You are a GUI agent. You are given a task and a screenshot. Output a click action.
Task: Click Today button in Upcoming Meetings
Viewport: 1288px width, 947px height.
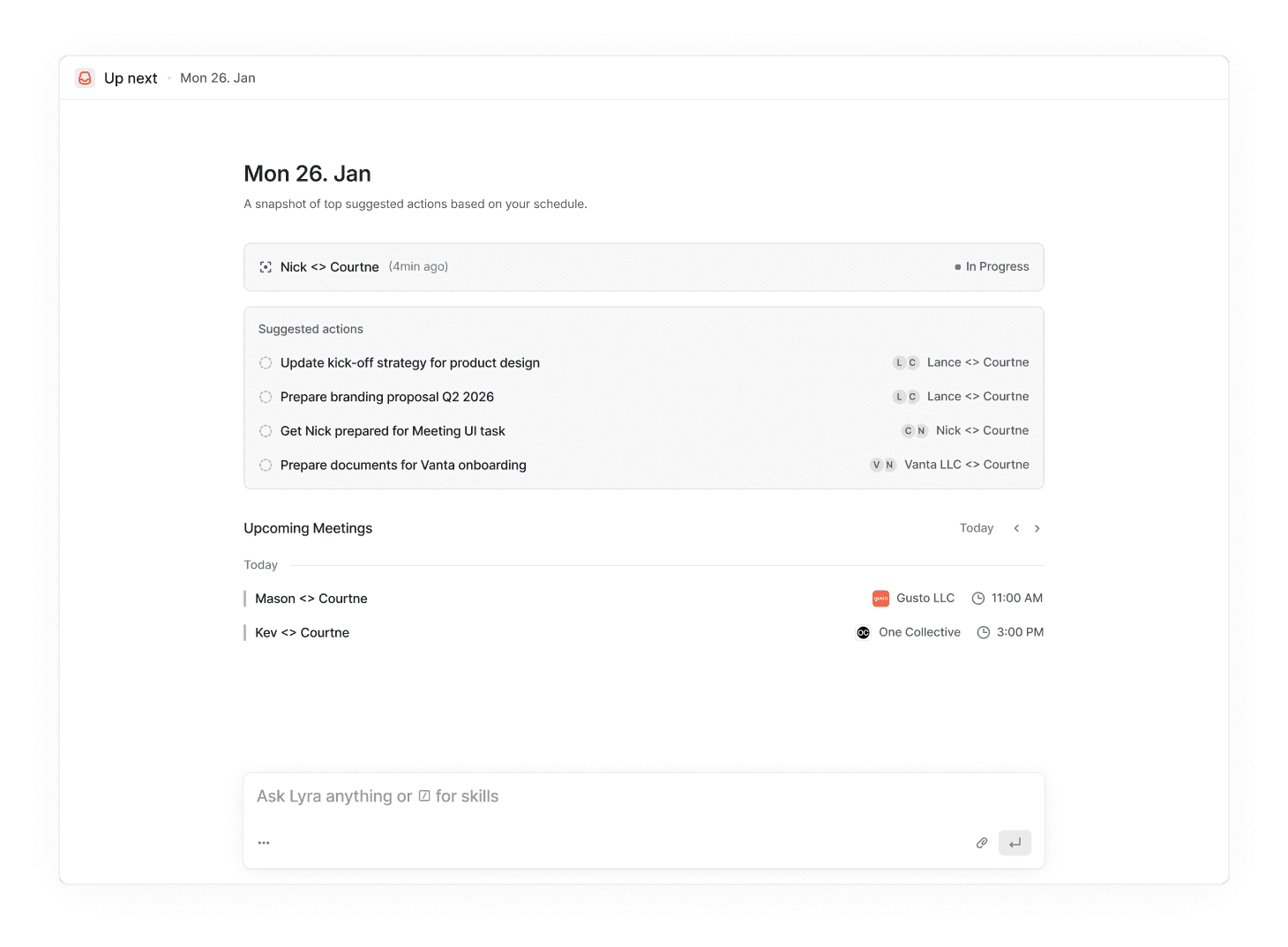coord(976,528)
